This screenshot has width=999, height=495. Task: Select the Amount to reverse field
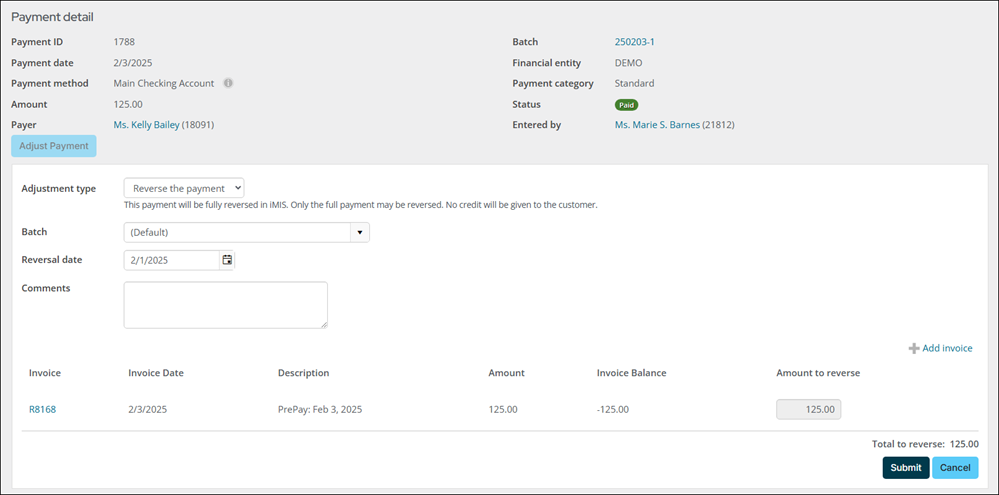[x=809, y=410]
